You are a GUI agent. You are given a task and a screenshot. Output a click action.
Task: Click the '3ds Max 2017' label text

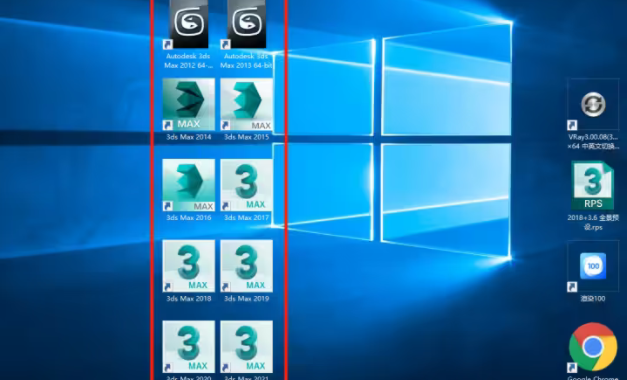pyautogui.click(x=246, y=218)
